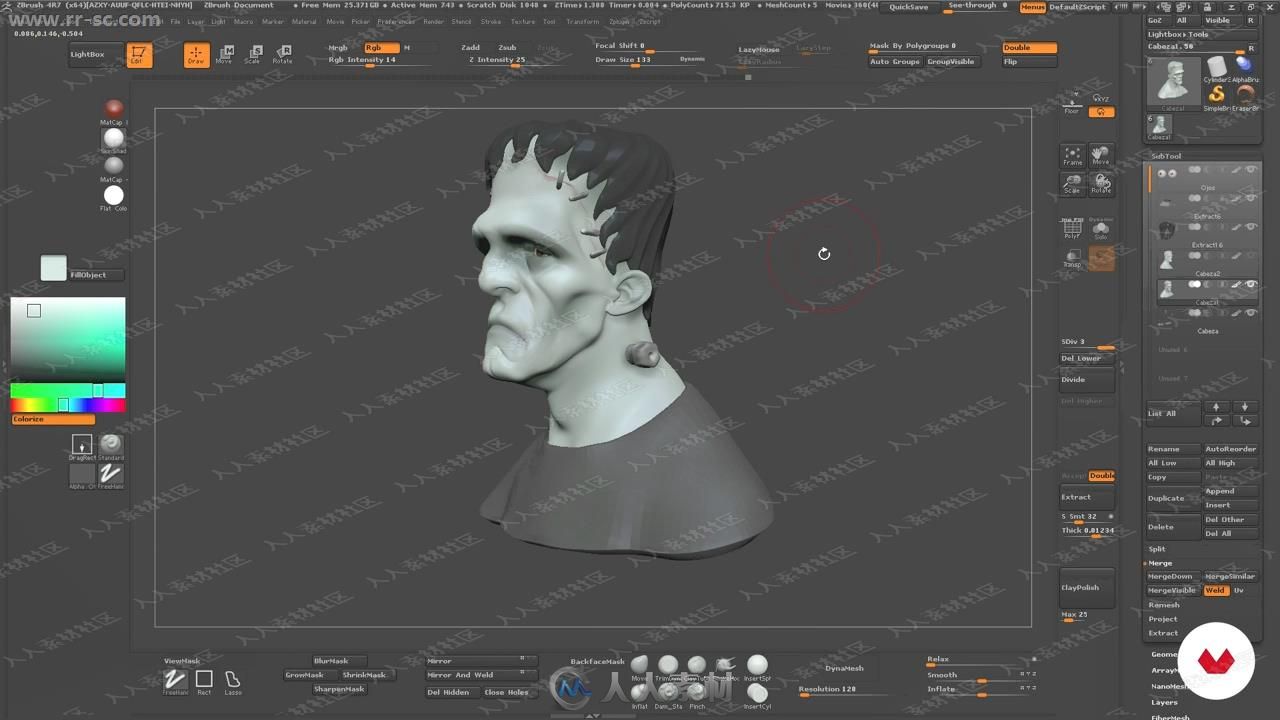This screenshot has height=720, width=1280.
Task: Click the Move canvas navigation icon
Action: coord(1101,155)
